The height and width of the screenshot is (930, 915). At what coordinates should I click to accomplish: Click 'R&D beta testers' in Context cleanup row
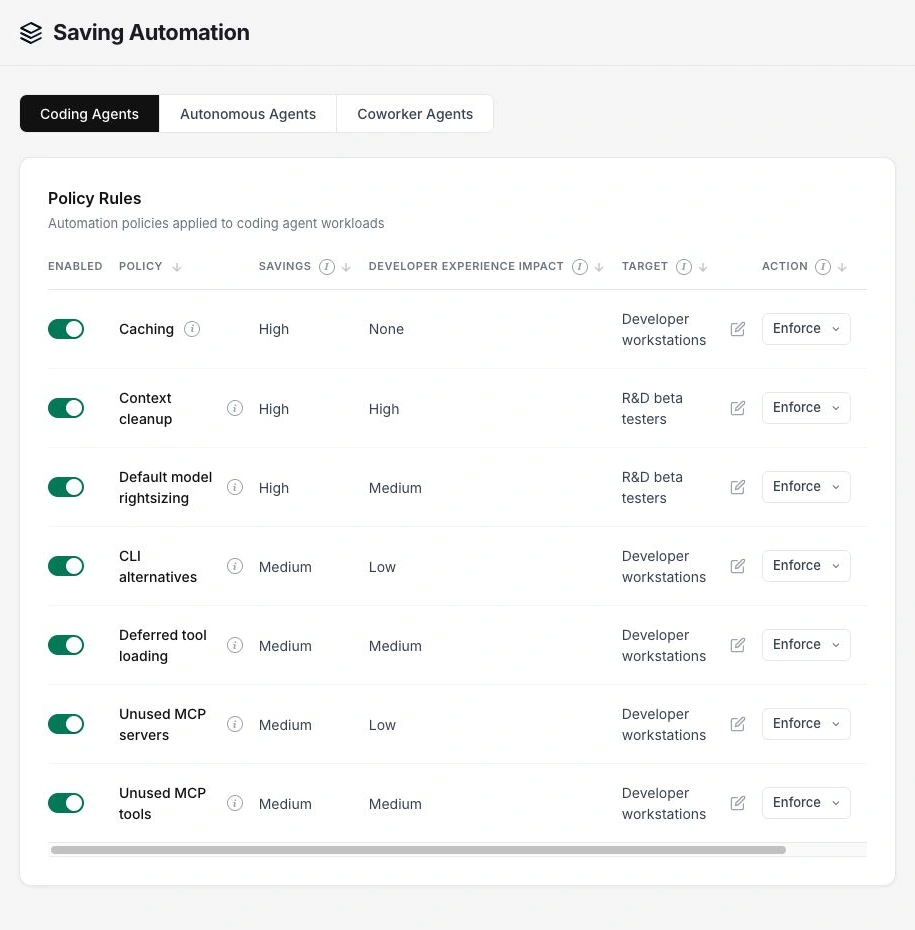pos(652,408)
